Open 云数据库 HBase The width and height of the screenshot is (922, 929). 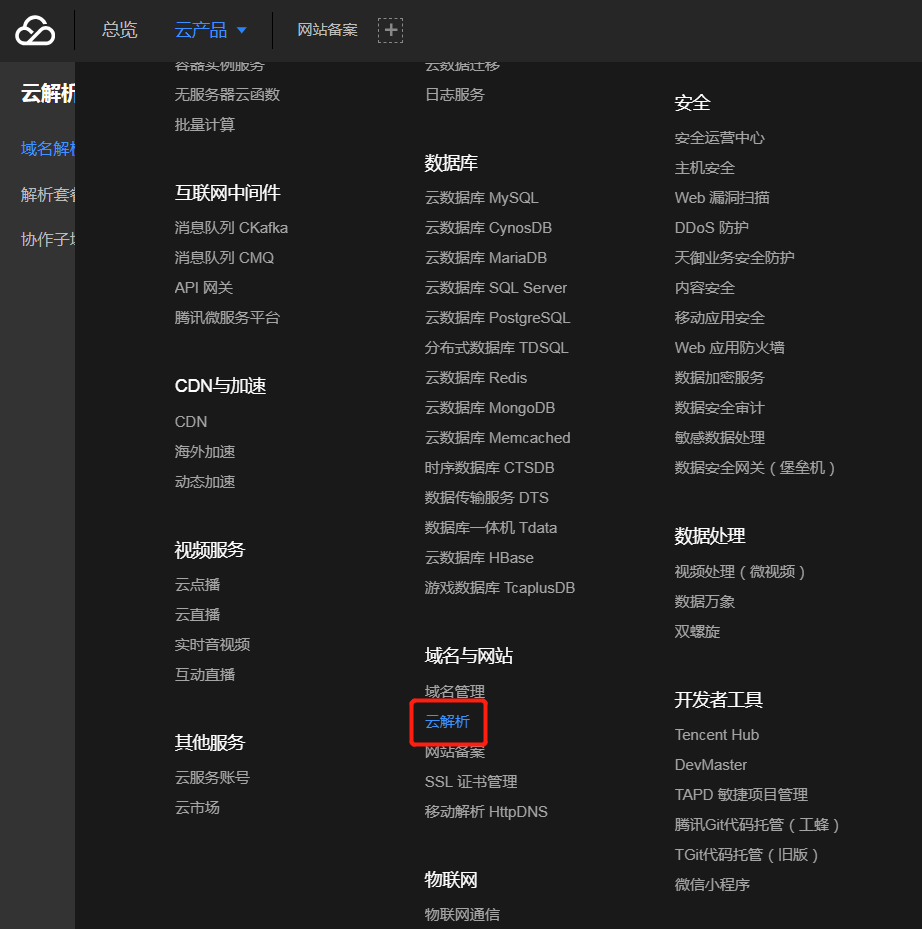tap(479, 558)
